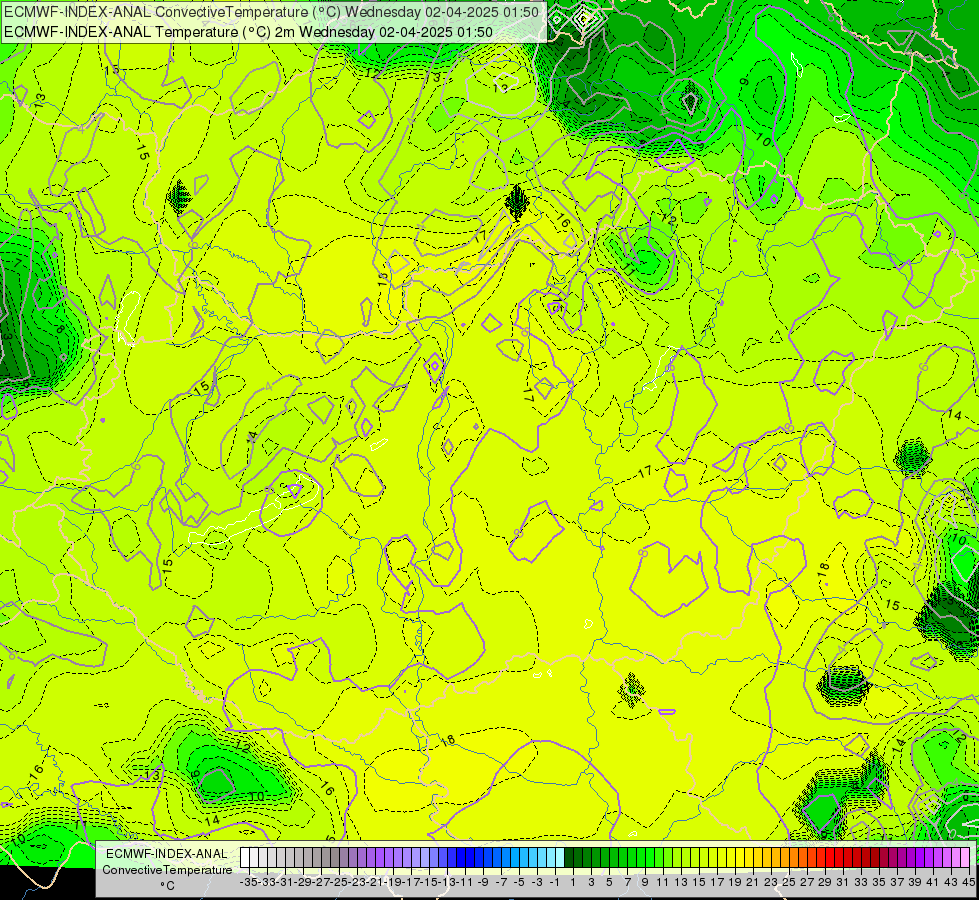Click the legend value '21'

point(753,883)
